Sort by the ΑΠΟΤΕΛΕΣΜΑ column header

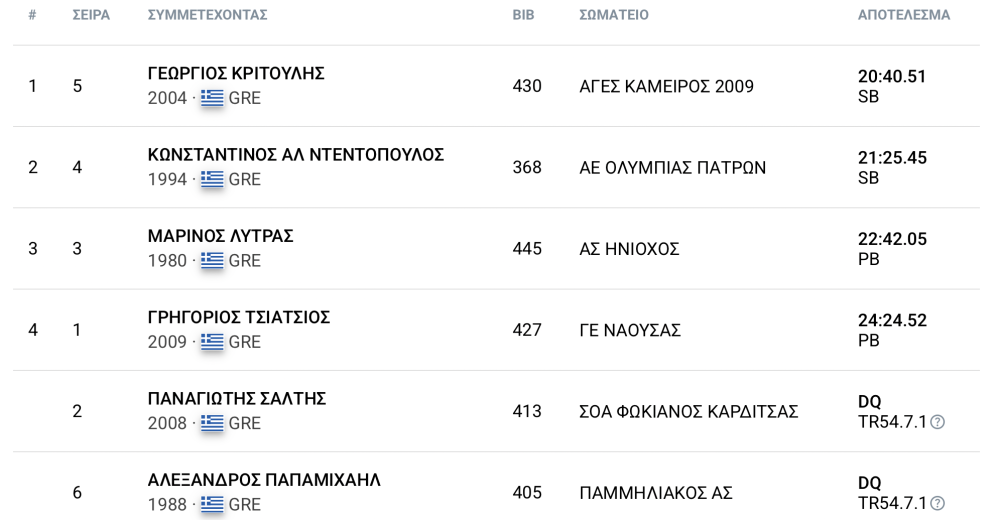pyautogui.click(x=904, y=15)
